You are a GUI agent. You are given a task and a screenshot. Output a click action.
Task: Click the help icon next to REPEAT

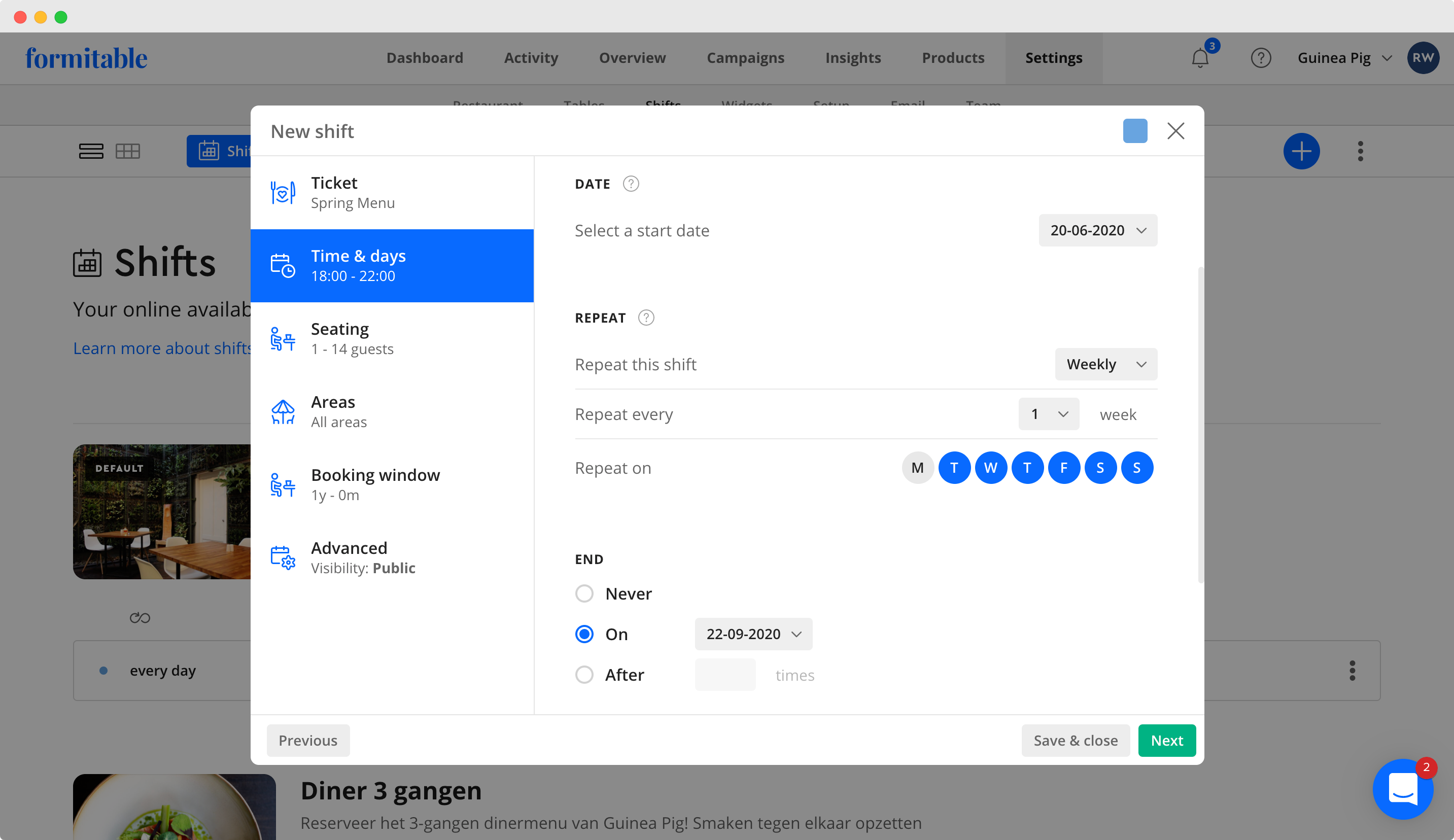[x=646, y=318]
